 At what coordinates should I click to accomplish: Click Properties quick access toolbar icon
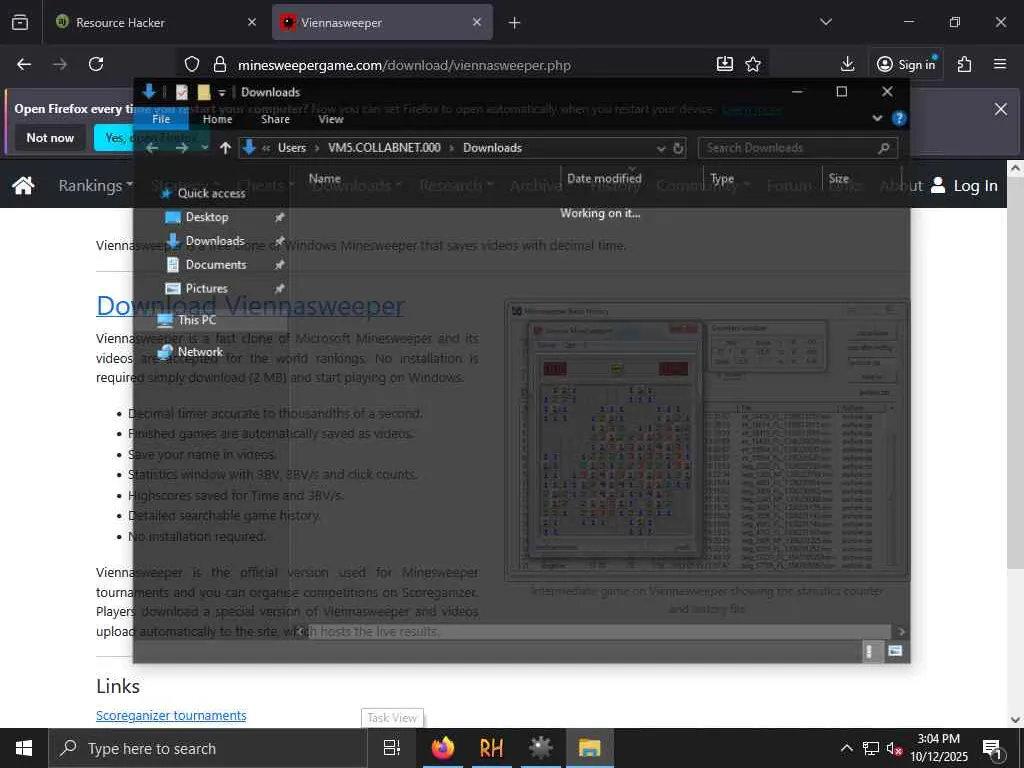182,92
